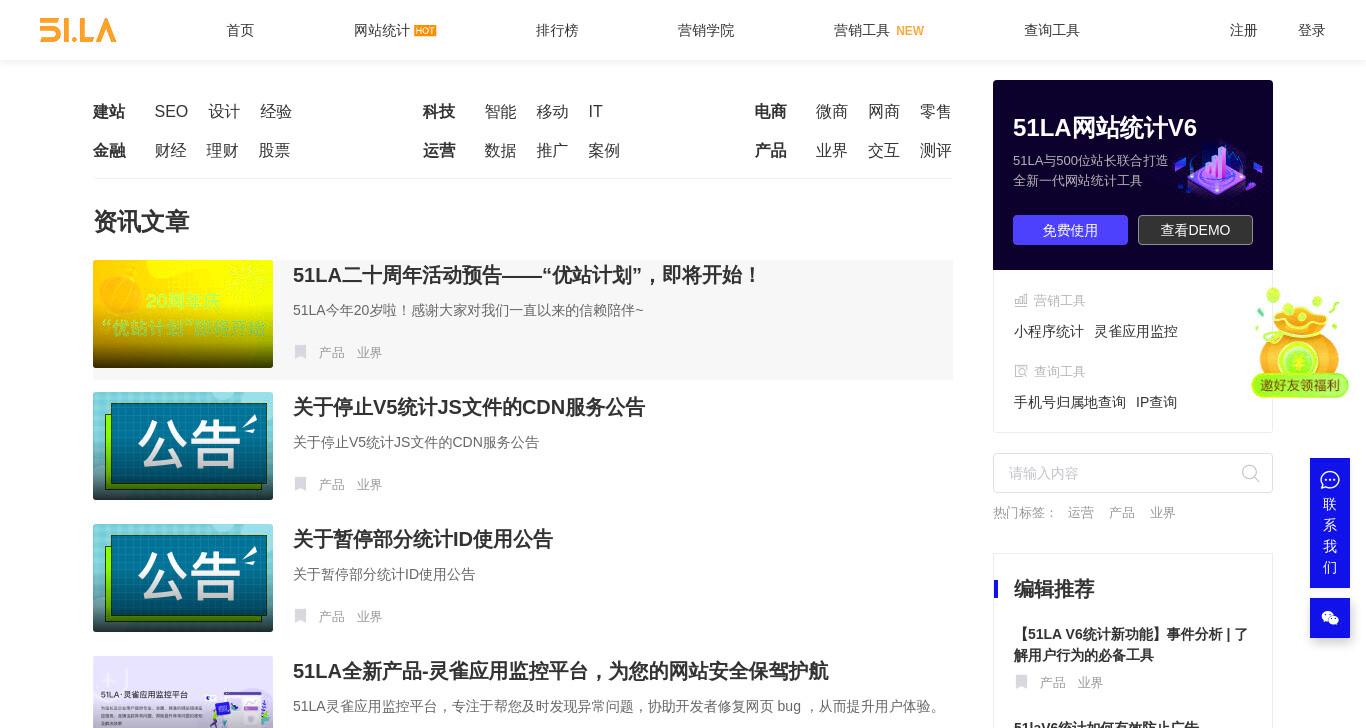Click the 产品 hot tag
The image size is (1366, 728).
tap(1122, 513)
